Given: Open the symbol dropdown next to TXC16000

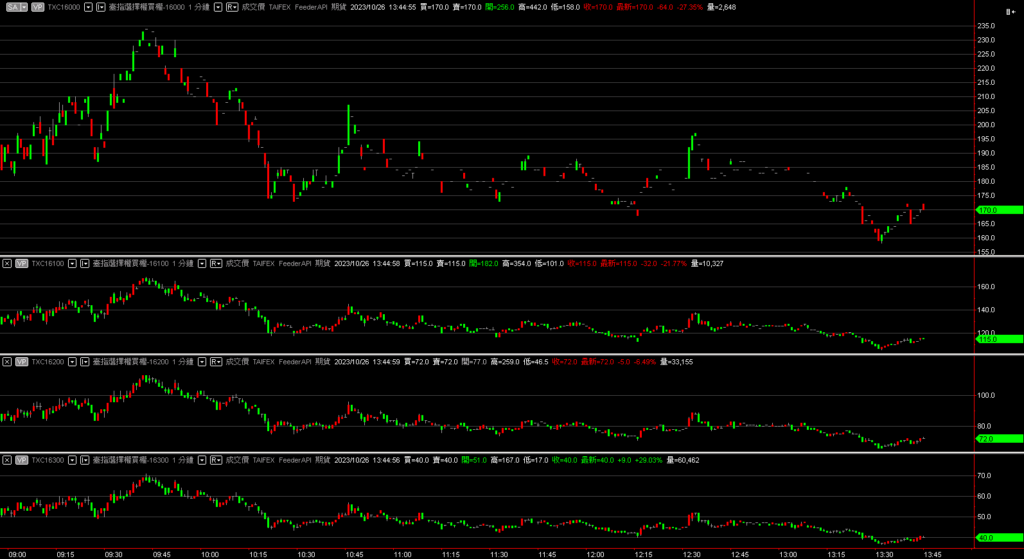Looking at the screenshot, I should point(89,7).
